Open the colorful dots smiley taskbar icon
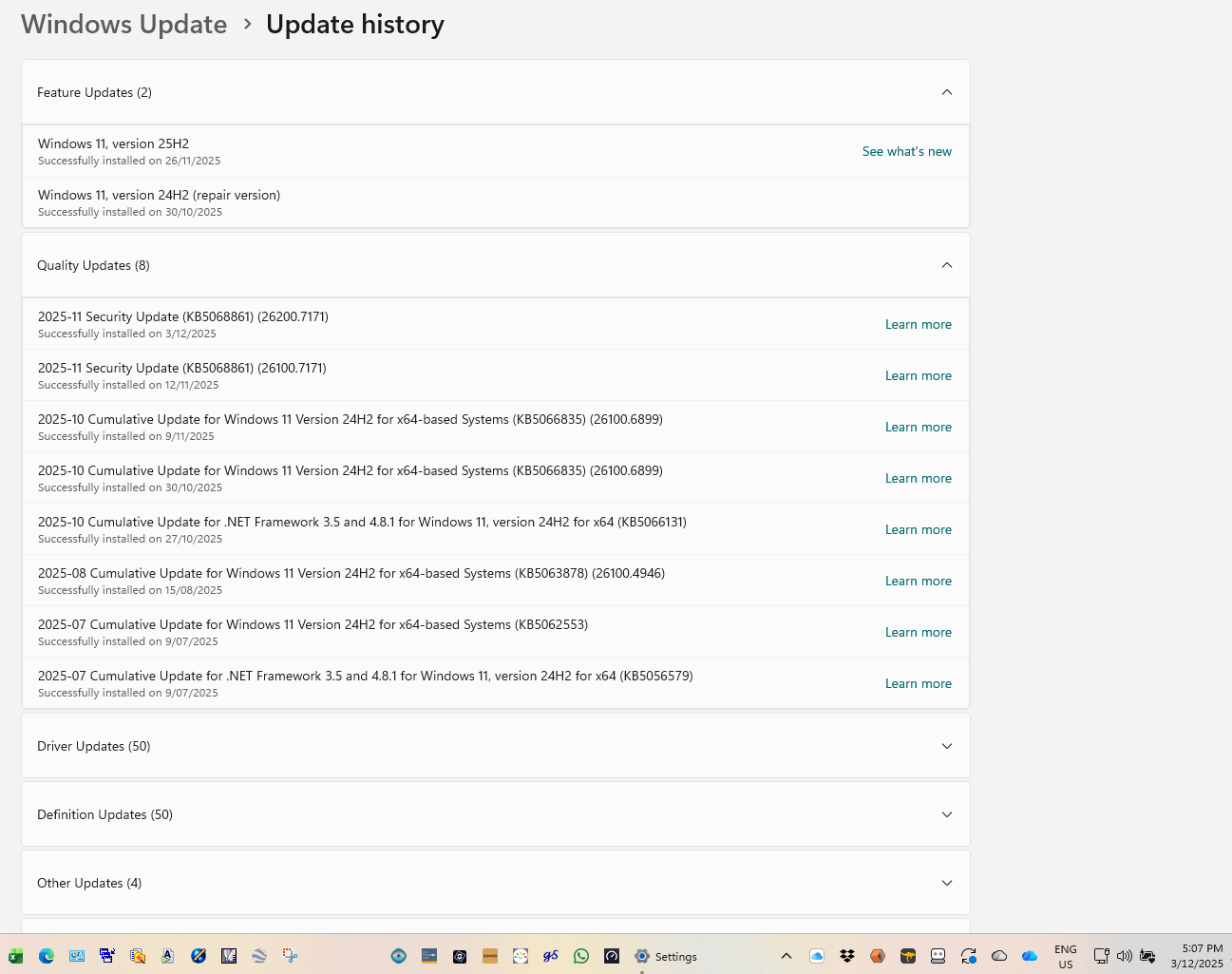This screenshot has width=1232, height=974. (x=521, y=956)
